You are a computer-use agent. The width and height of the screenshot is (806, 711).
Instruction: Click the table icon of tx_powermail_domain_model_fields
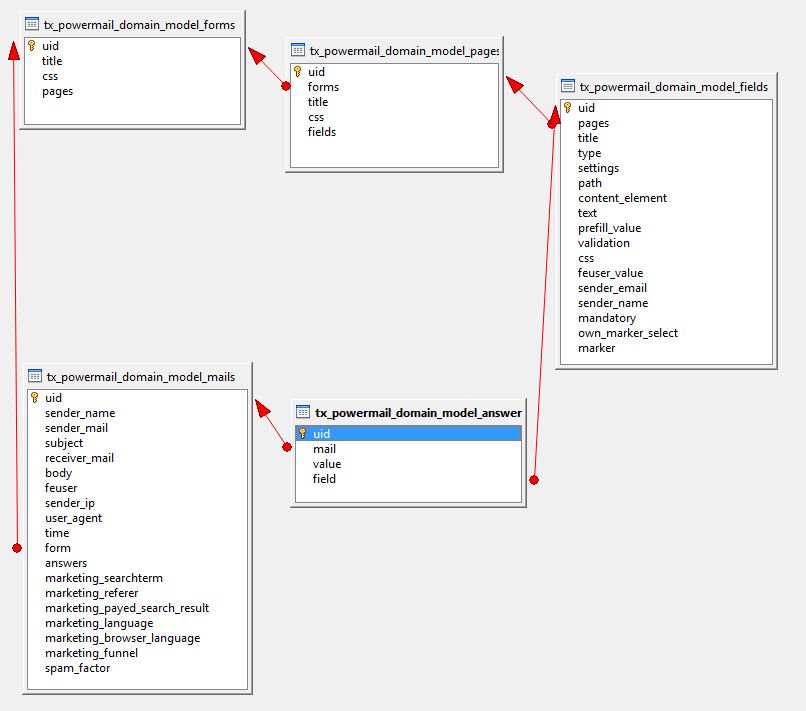pos(567,86)
